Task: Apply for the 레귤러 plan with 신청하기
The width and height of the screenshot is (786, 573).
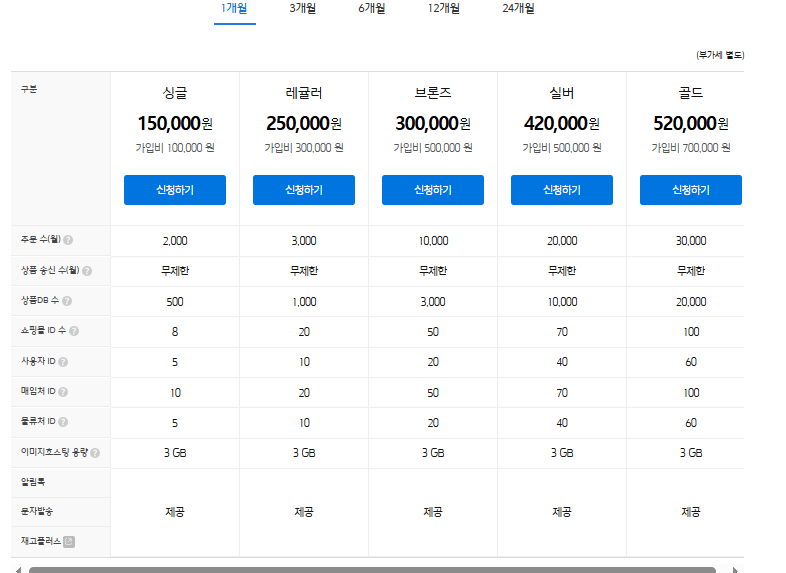Action: coord(304,190)
